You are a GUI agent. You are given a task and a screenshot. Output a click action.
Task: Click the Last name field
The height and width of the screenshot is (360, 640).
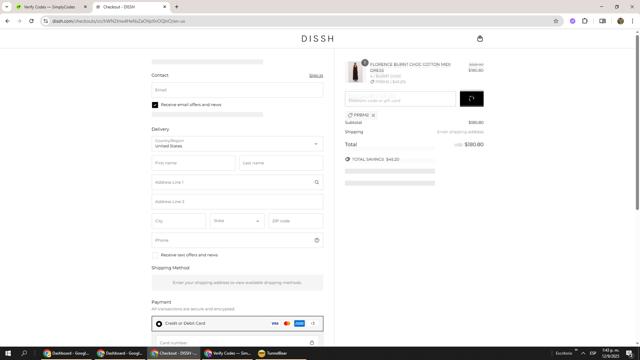[x=281, y=163]
